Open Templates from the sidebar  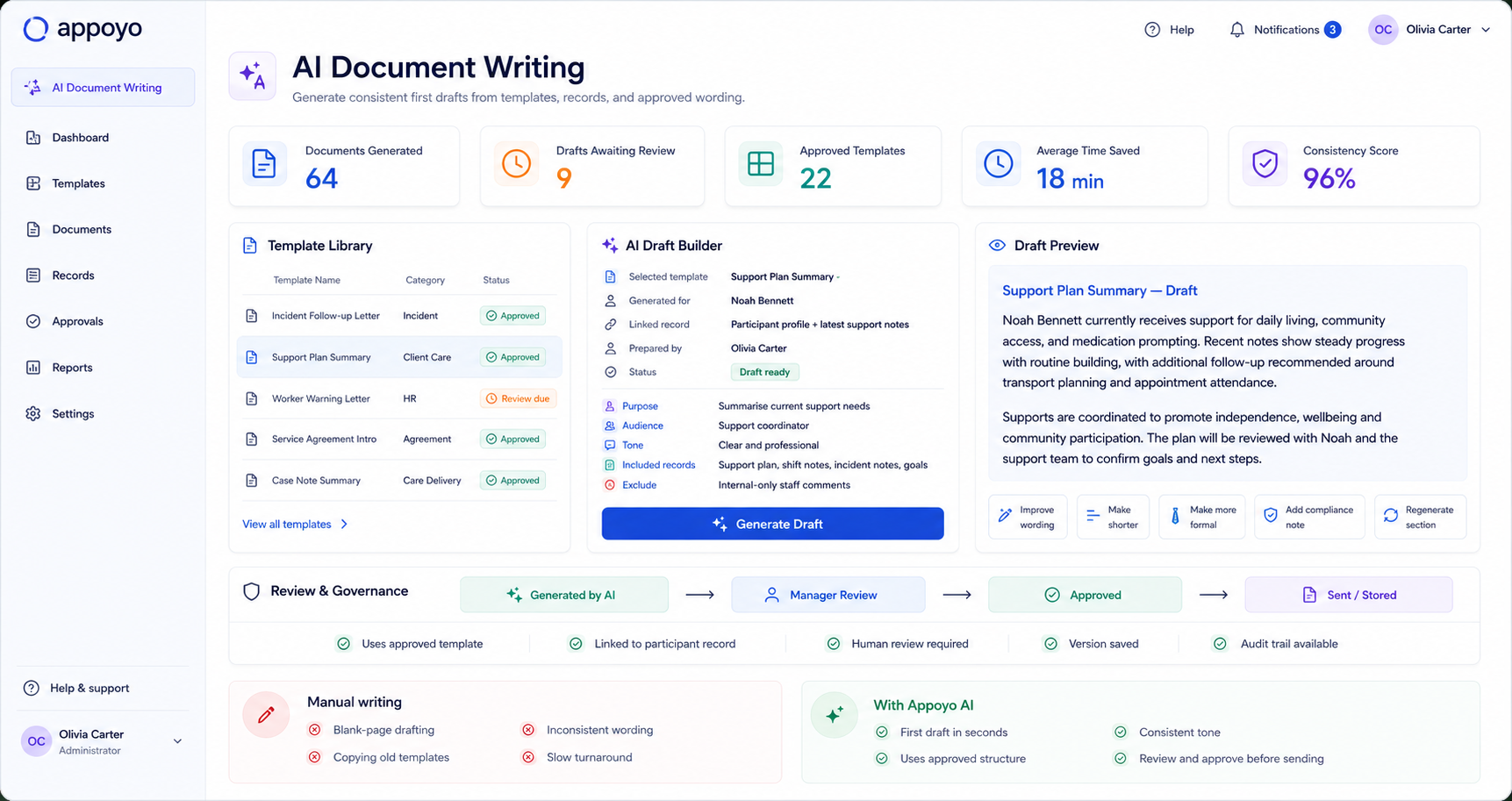(78, 183)
